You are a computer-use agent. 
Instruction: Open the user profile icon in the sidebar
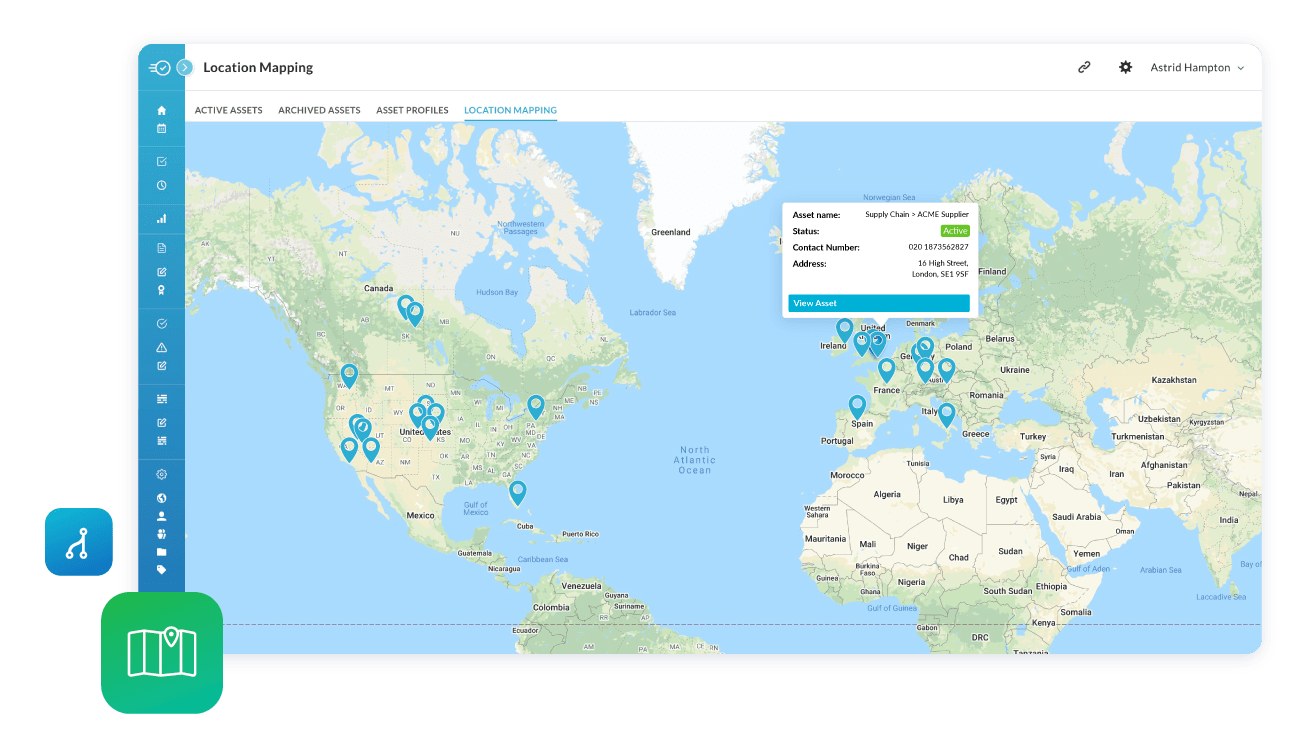click(162, 515)
